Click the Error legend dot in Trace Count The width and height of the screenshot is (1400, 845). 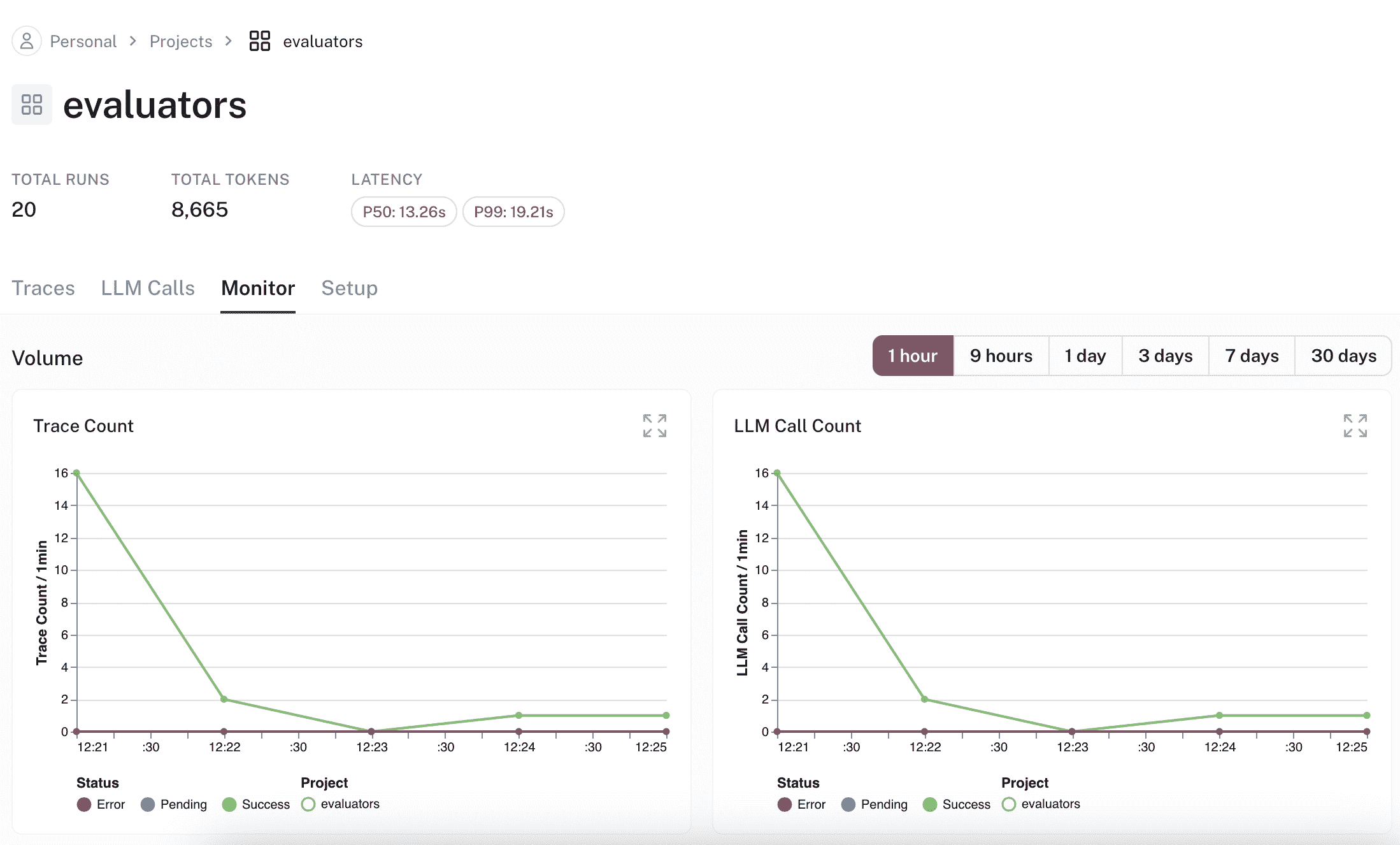[84, 804]
